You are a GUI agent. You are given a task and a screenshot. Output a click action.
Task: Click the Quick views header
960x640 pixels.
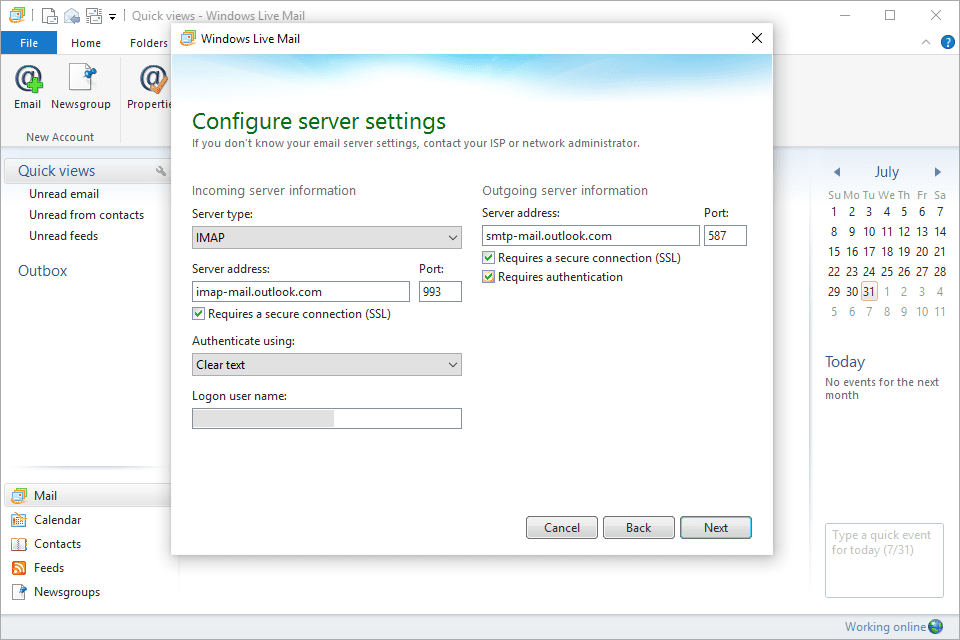click(x=56, y=171)
